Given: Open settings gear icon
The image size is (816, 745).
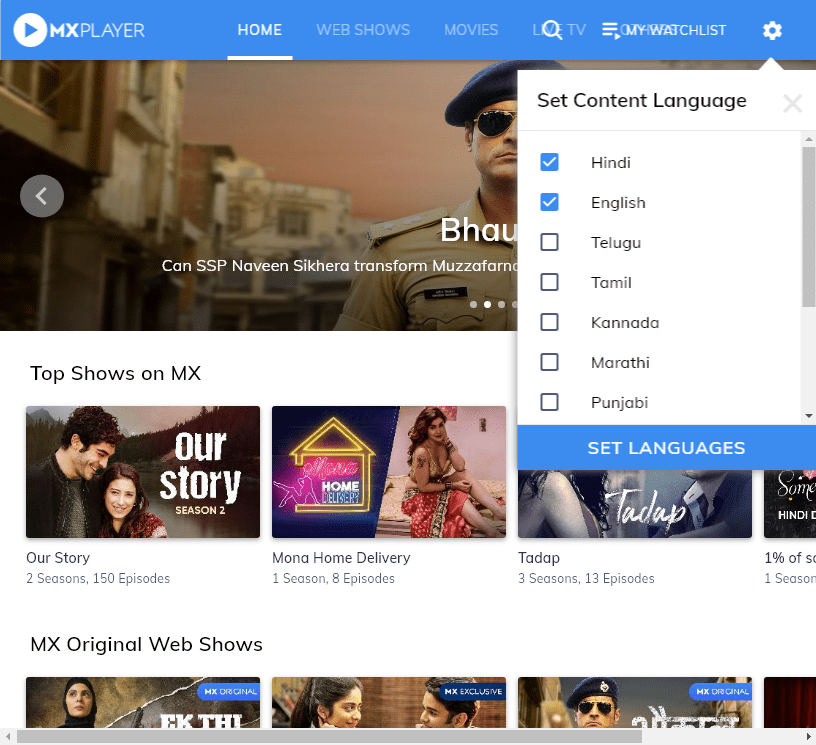Looking at the screenshot, I should 772,30.
